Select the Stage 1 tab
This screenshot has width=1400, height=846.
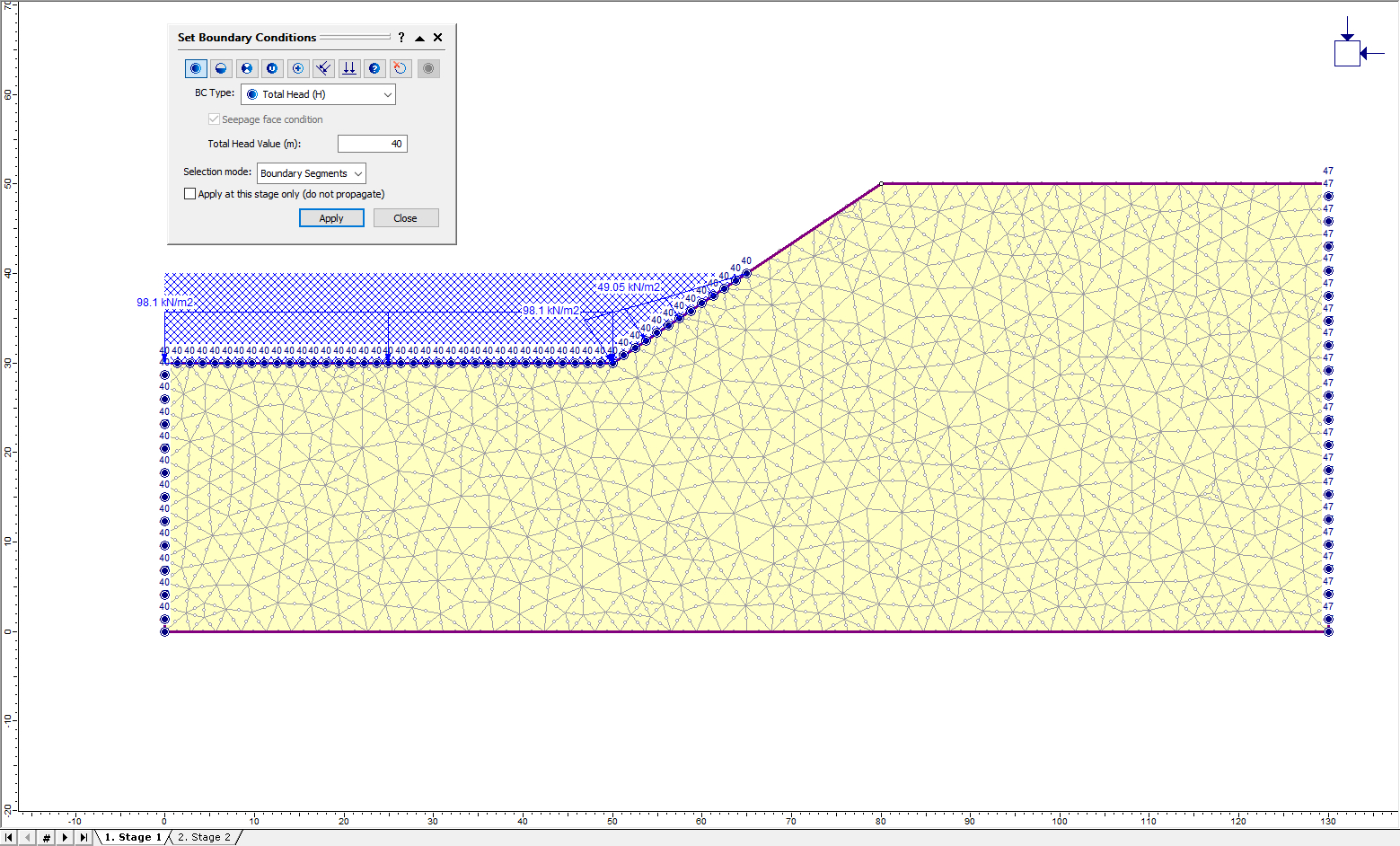coord(133,837)
